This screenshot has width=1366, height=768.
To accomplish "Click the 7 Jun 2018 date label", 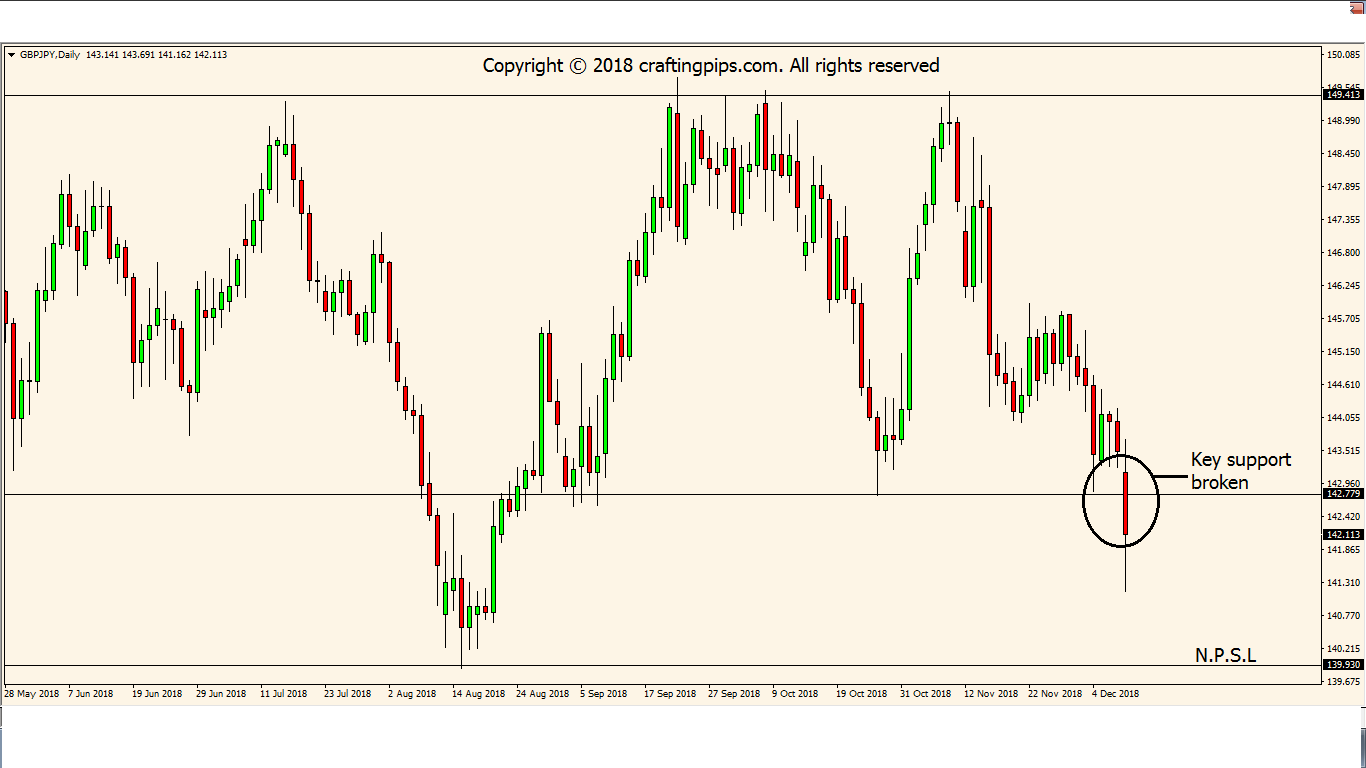I will [91, 693].
